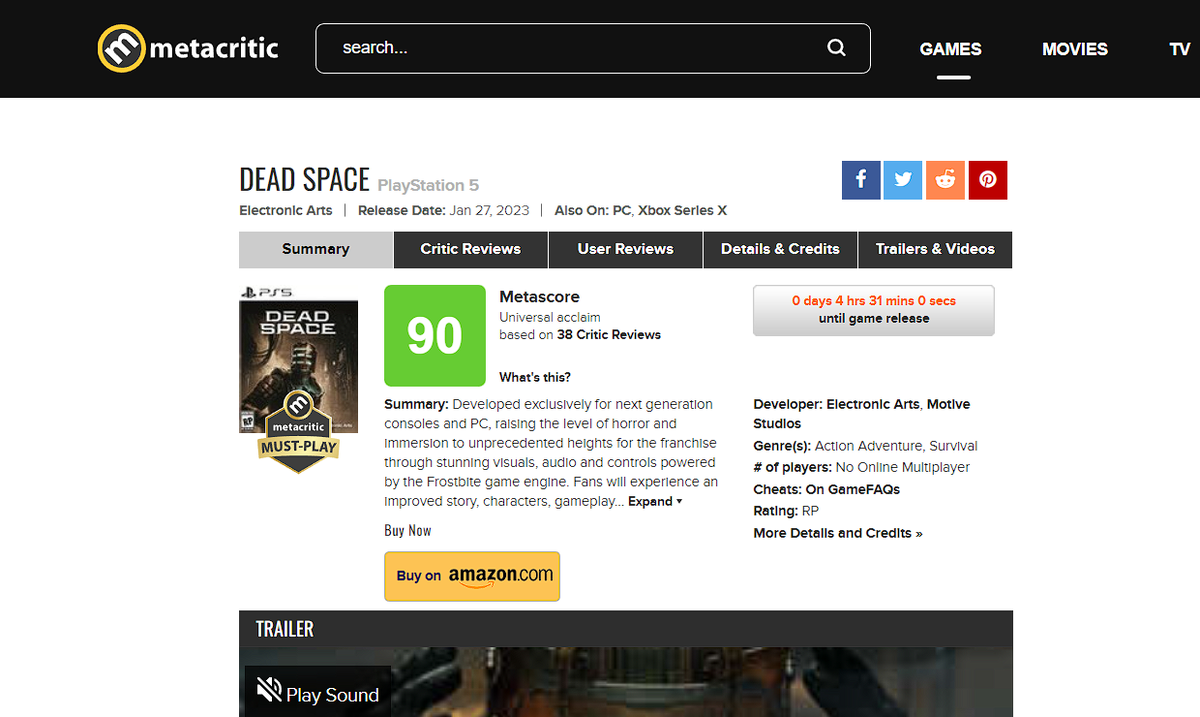Viewport: 1200px width, 717px height.
Task: Share on Twitter icon
Action: click(x=903, y=180)
